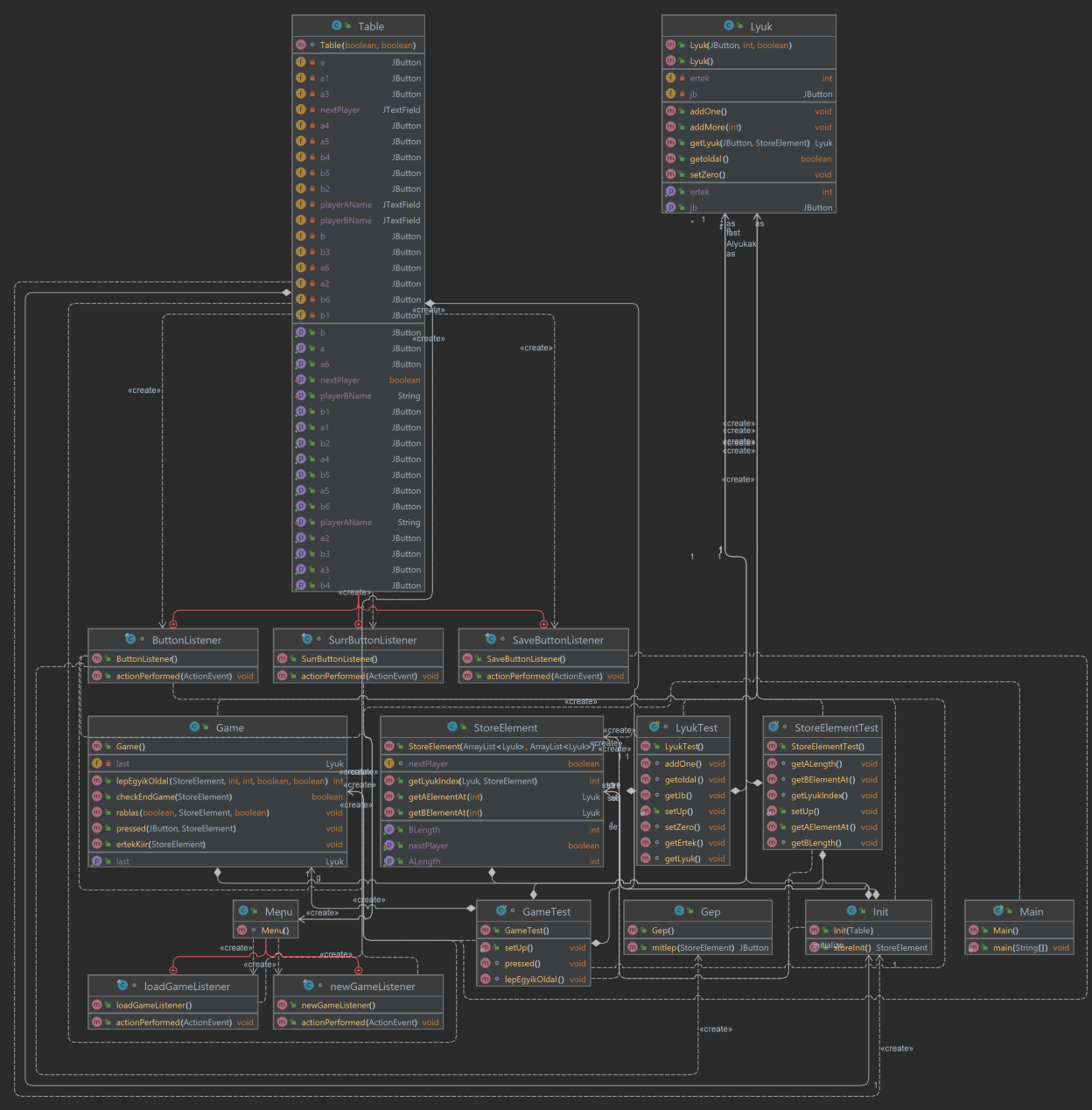
Task: Select Main() constructor row
Action: click(1019, 930)
